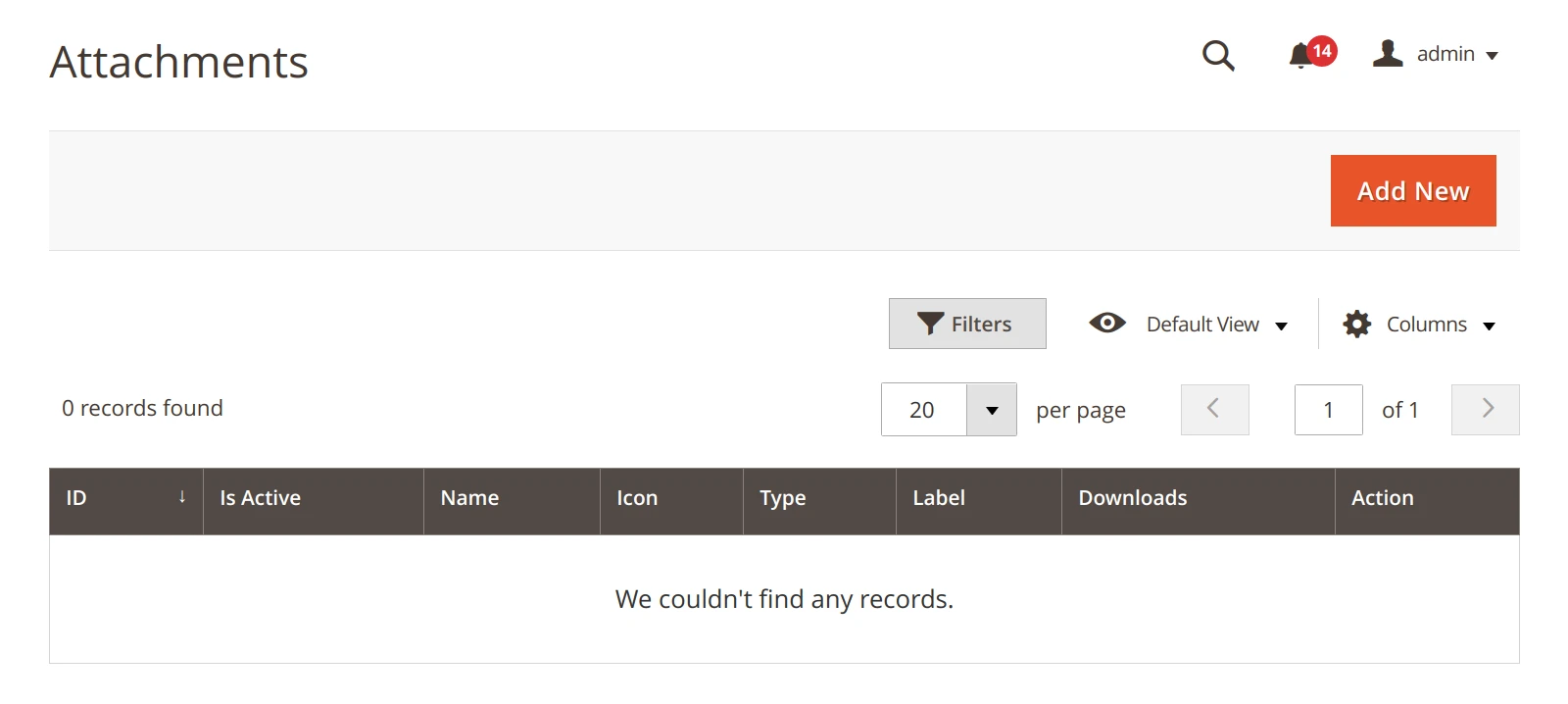
Task: Click the previous page arrow icon
Action: [1214, 409]
